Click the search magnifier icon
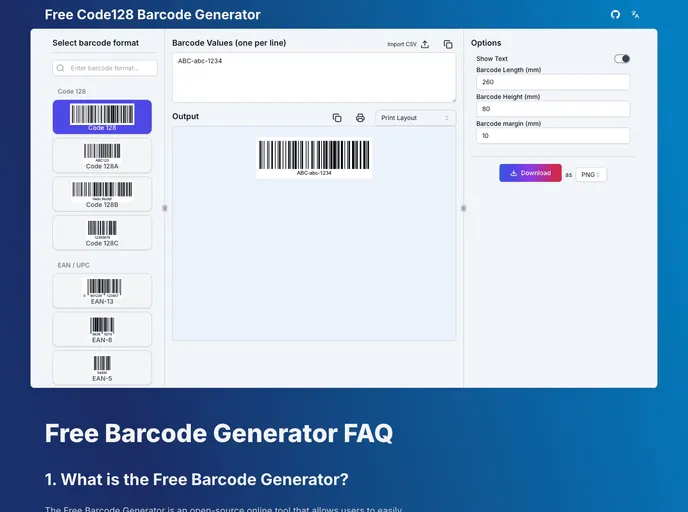The height and width of the screenshot is (512, 688). coord(61,68)
